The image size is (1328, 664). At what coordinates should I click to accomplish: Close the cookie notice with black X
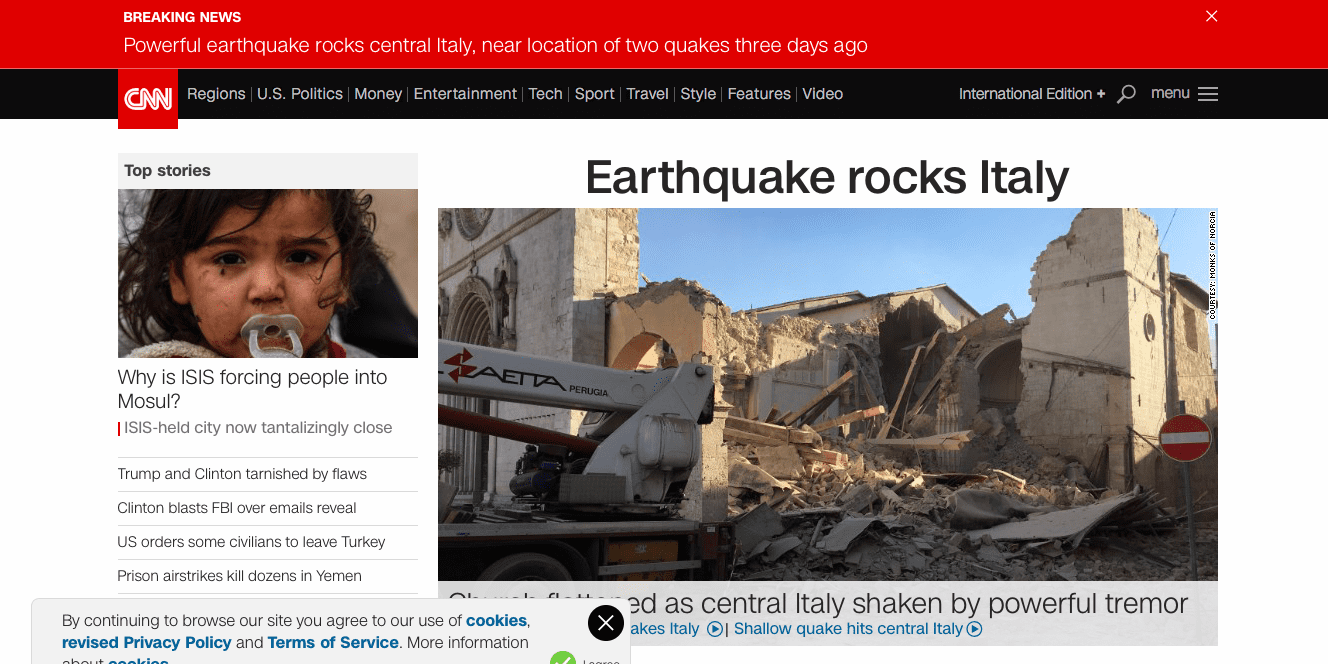tap(605, 623)
